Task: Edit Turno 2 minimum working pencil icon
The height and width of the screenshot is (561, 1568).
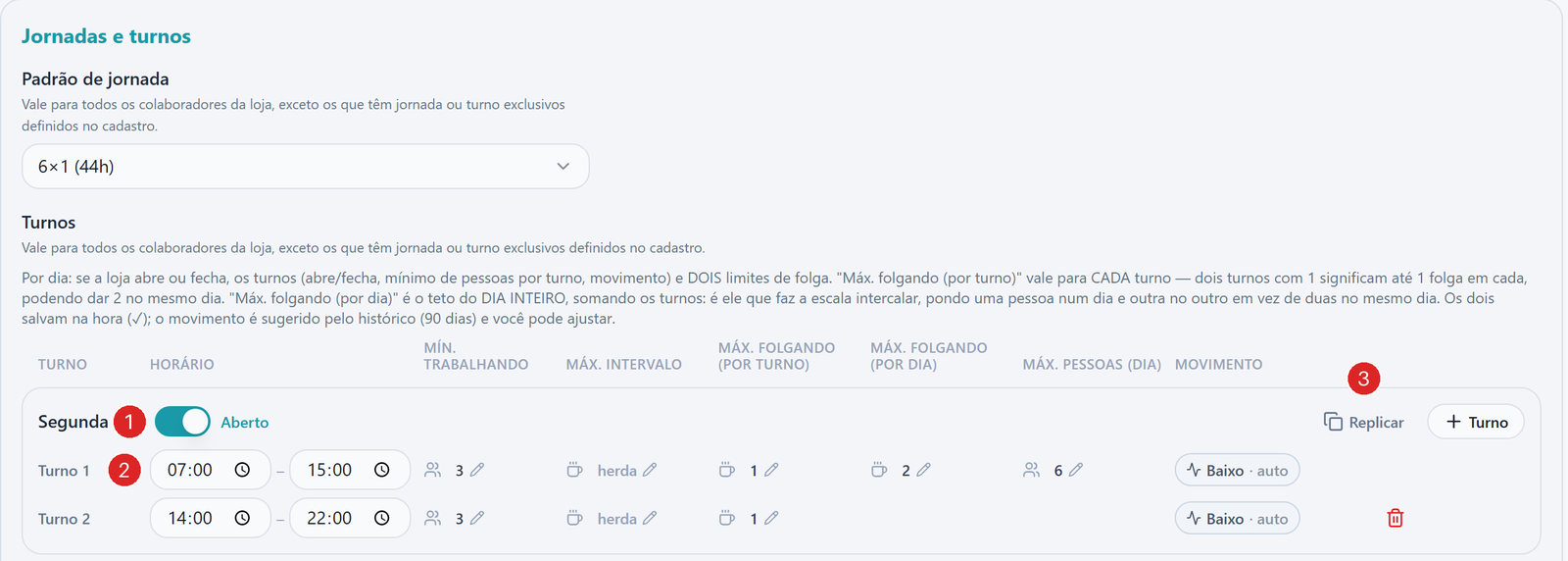Action: pyautogui.click(x=477, y=518)
